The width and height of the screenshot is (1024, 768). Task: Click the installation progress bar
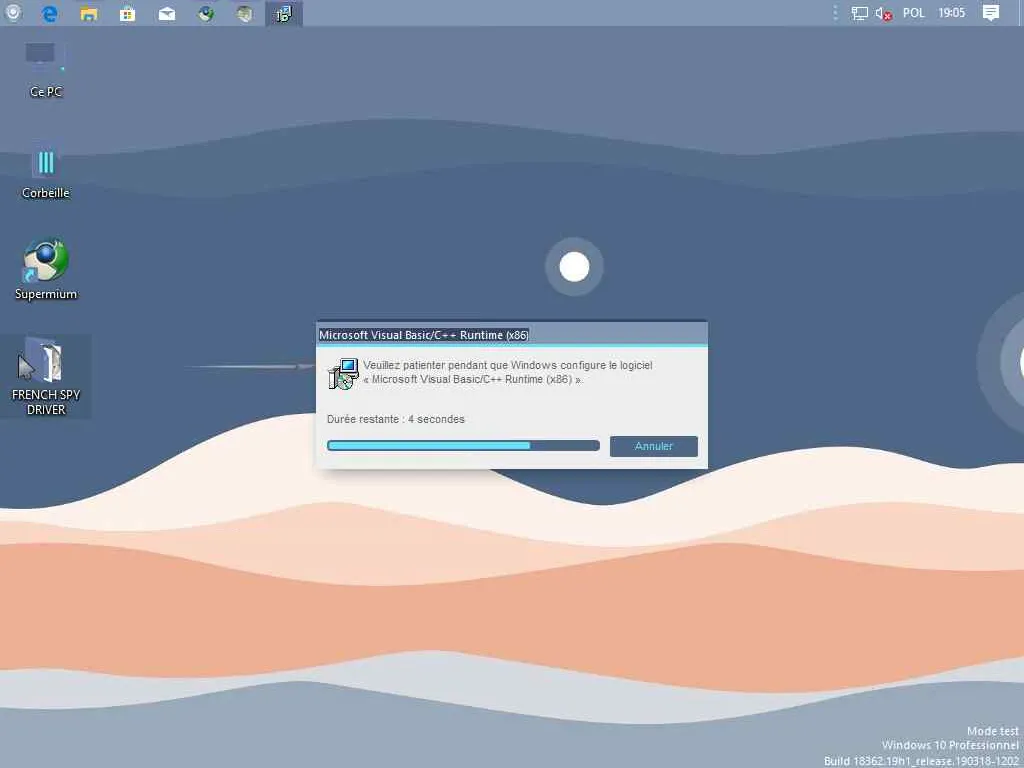point(463,445)
